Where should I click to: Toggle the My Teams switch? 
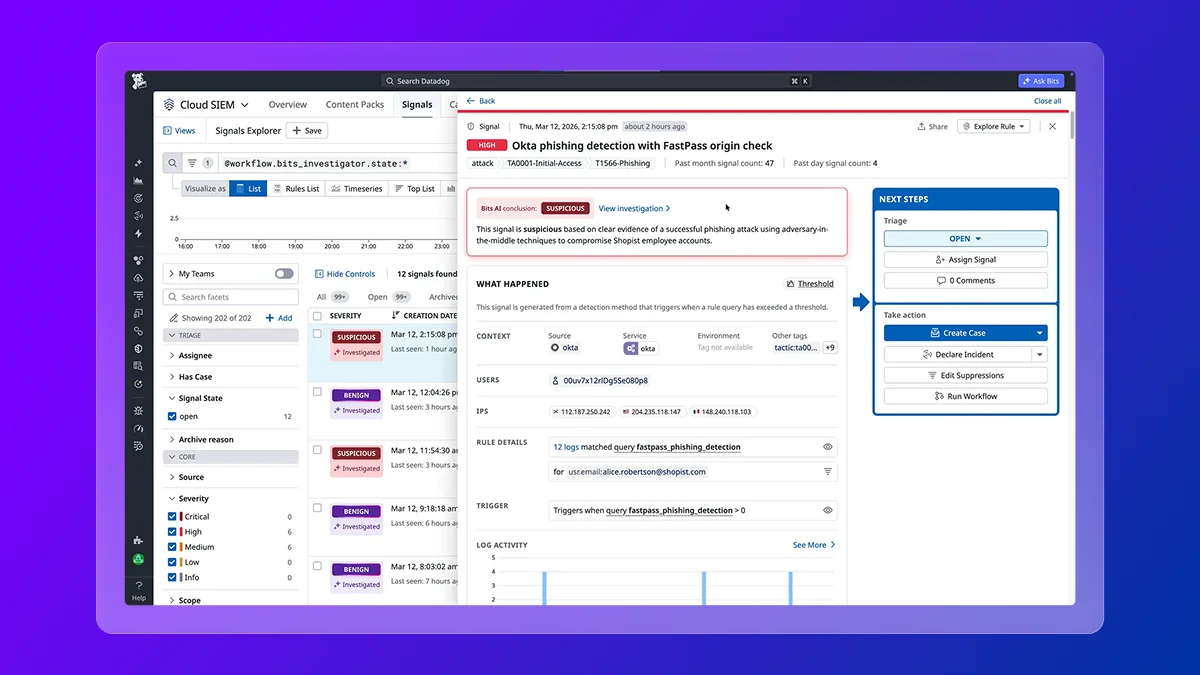tap(284, 274)
